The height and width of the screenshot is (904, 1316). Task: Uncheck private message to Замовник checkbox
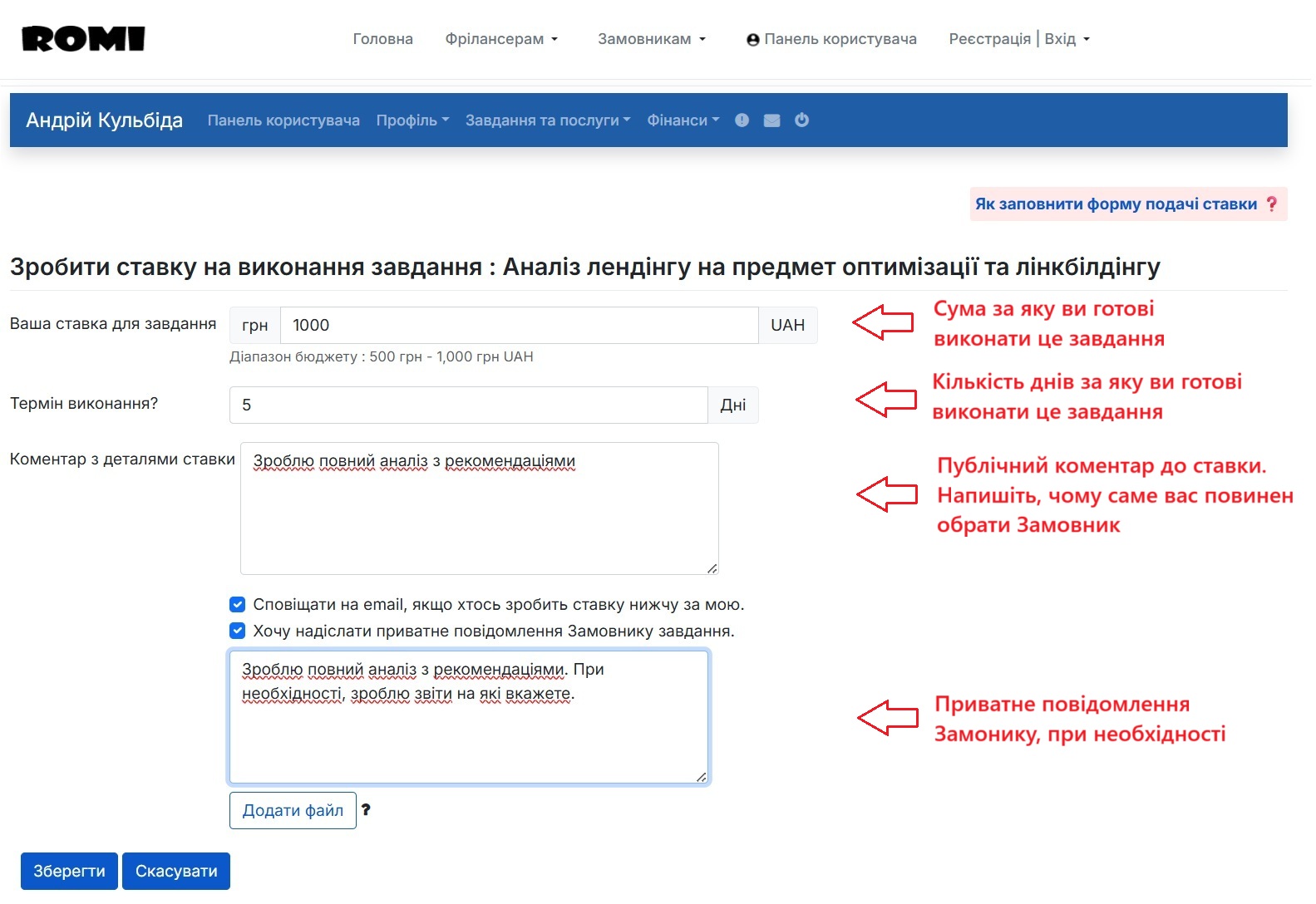click(x=238, y=631)
